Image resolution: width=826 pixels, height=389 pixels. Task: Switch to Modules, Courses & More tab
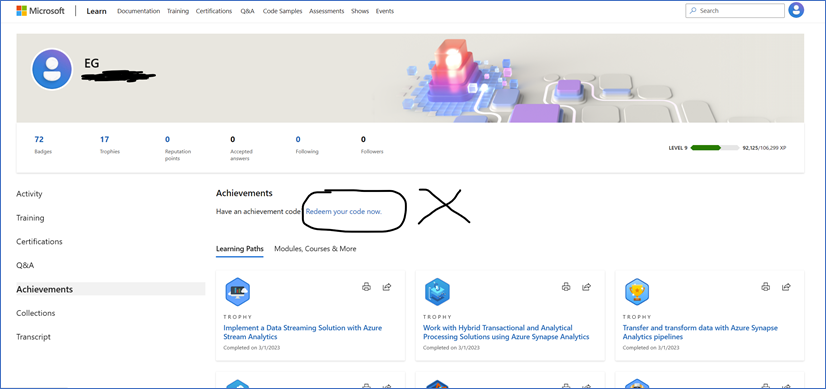[x=315, y=249]
